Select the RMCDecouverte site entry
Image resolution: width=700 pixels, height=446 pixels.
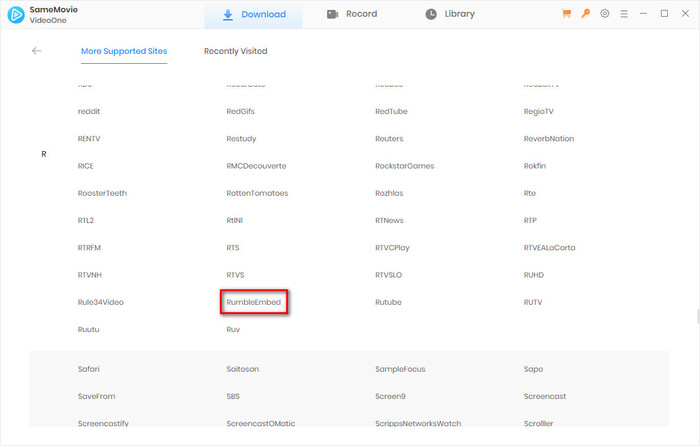tap(256, 166)
